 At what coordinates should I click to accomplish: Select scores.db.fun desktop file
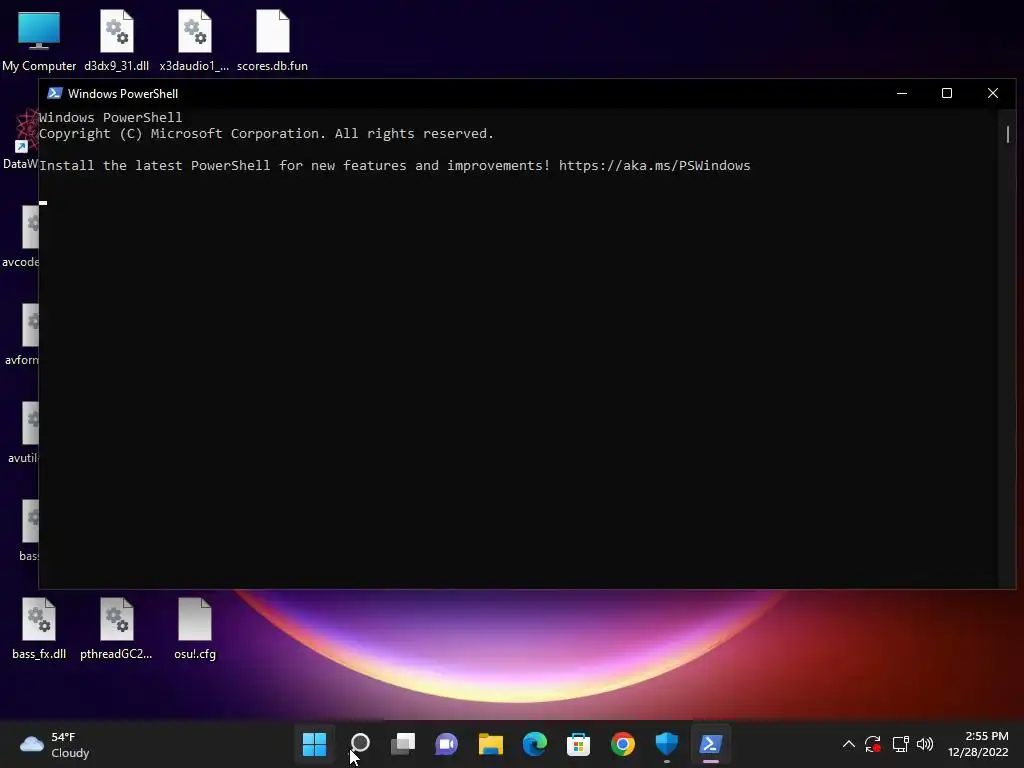tap(272, 40)
